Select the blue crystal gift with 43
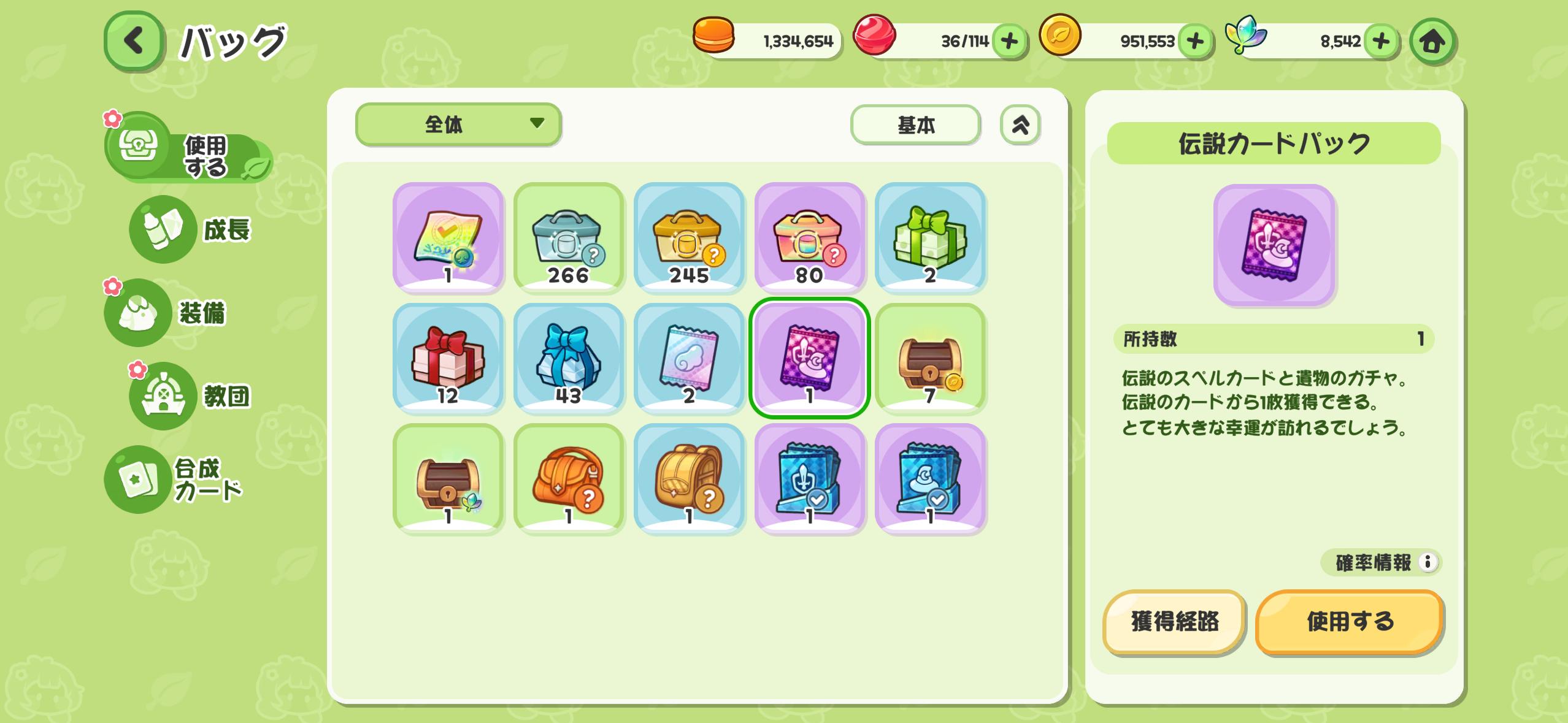 [569, 358]
